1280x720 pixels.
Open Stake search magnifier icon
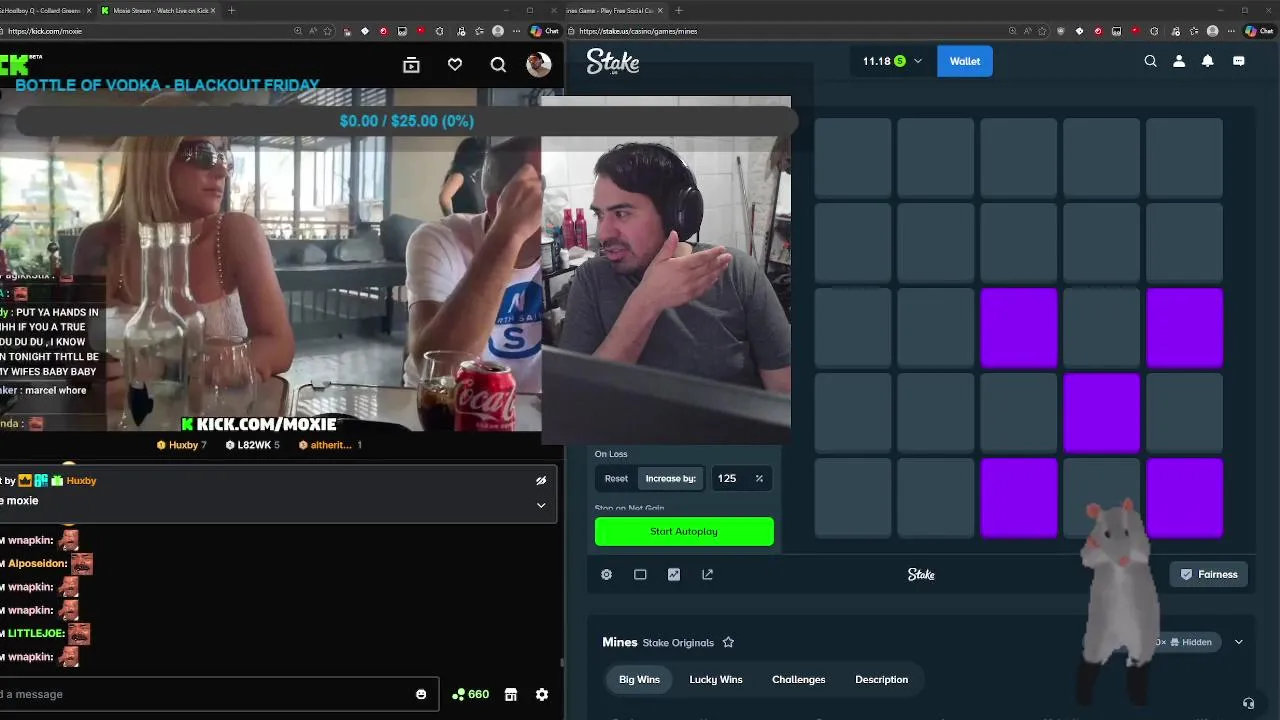point(1150,61)
